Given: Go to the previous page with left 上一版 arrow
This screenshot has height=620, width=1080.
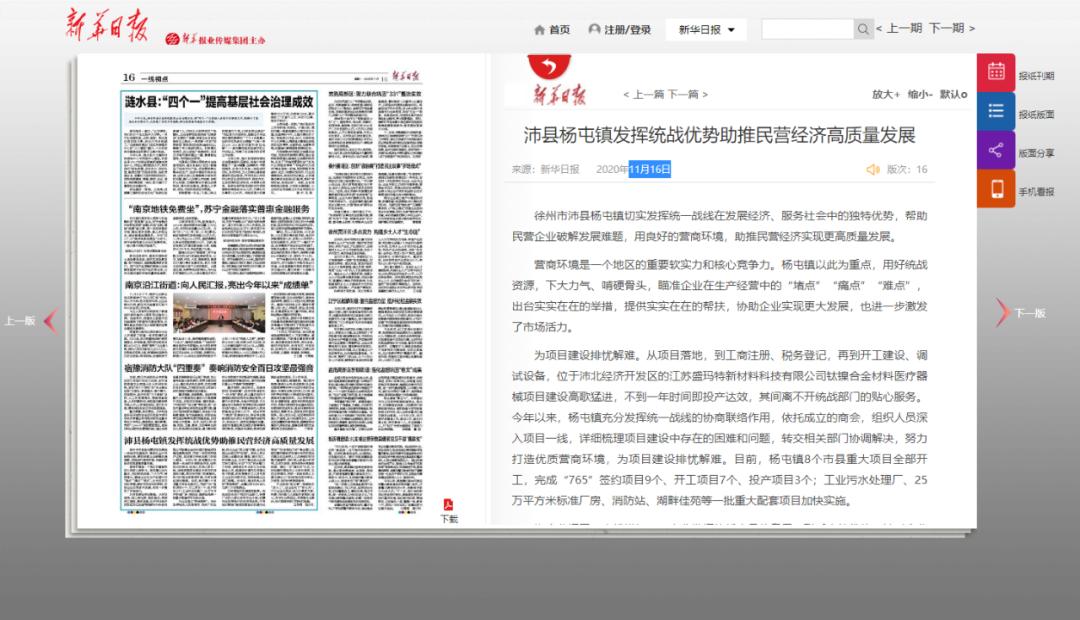Looking at the screenshot, I should 52,320.
